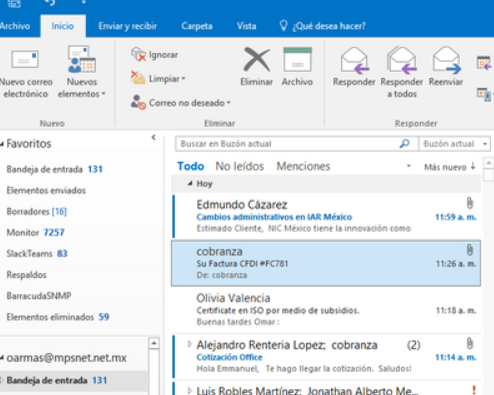Switch to the Inicio tab
The width and height of the screenshot is (494, 395).
click(x=63, y=26)
